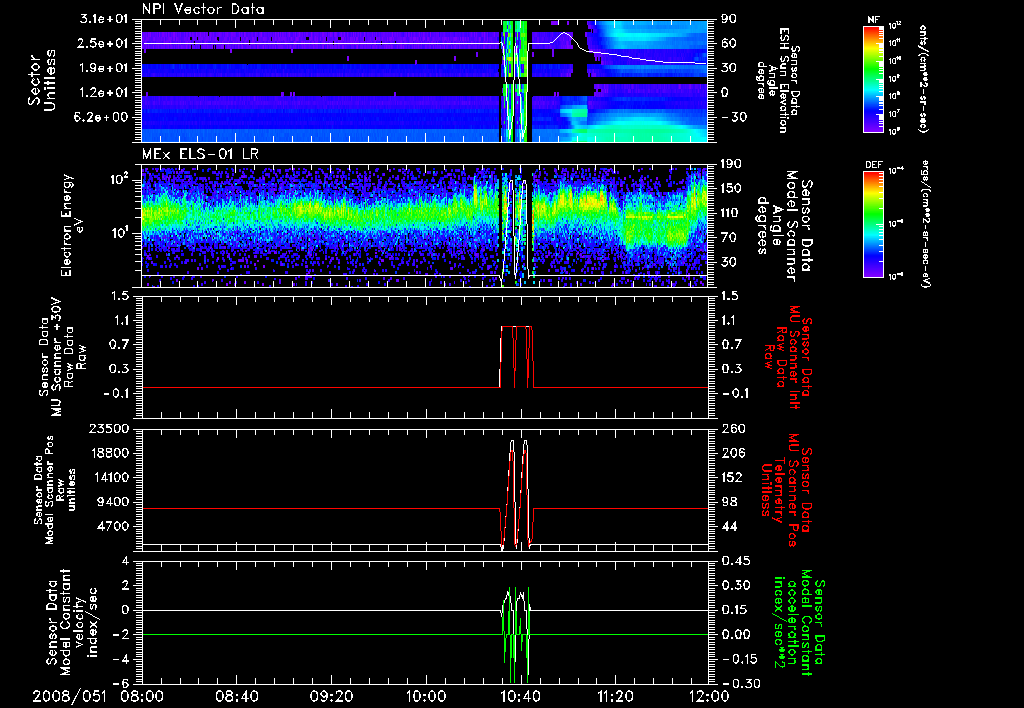Click the 'Sector Unitless' y-axis label

[x=42, y=80]
